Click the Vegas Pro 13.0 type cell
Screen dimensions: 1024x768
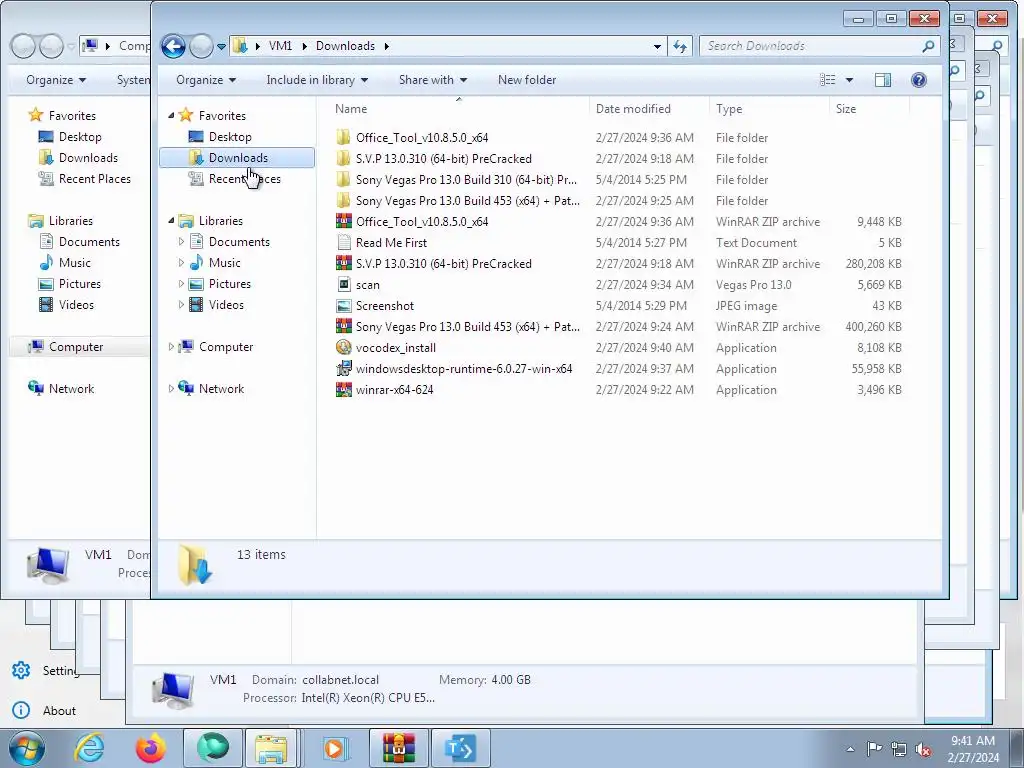[754, 285]
